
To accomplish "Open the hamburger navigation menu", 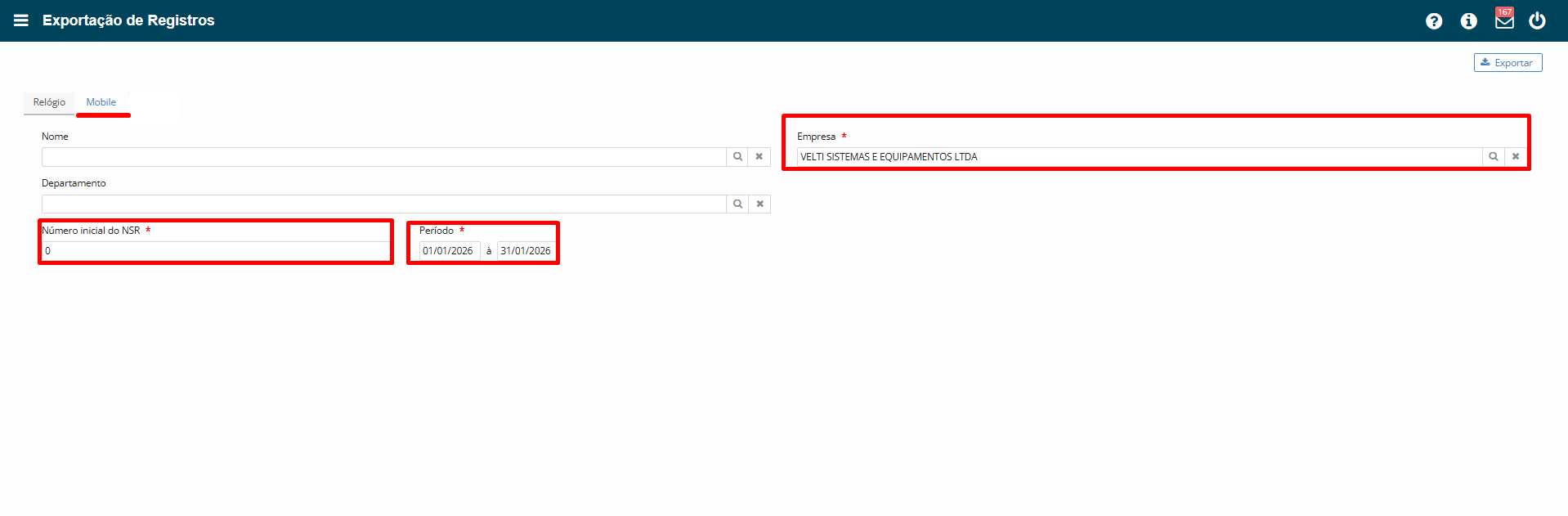I will coord(21,20).
